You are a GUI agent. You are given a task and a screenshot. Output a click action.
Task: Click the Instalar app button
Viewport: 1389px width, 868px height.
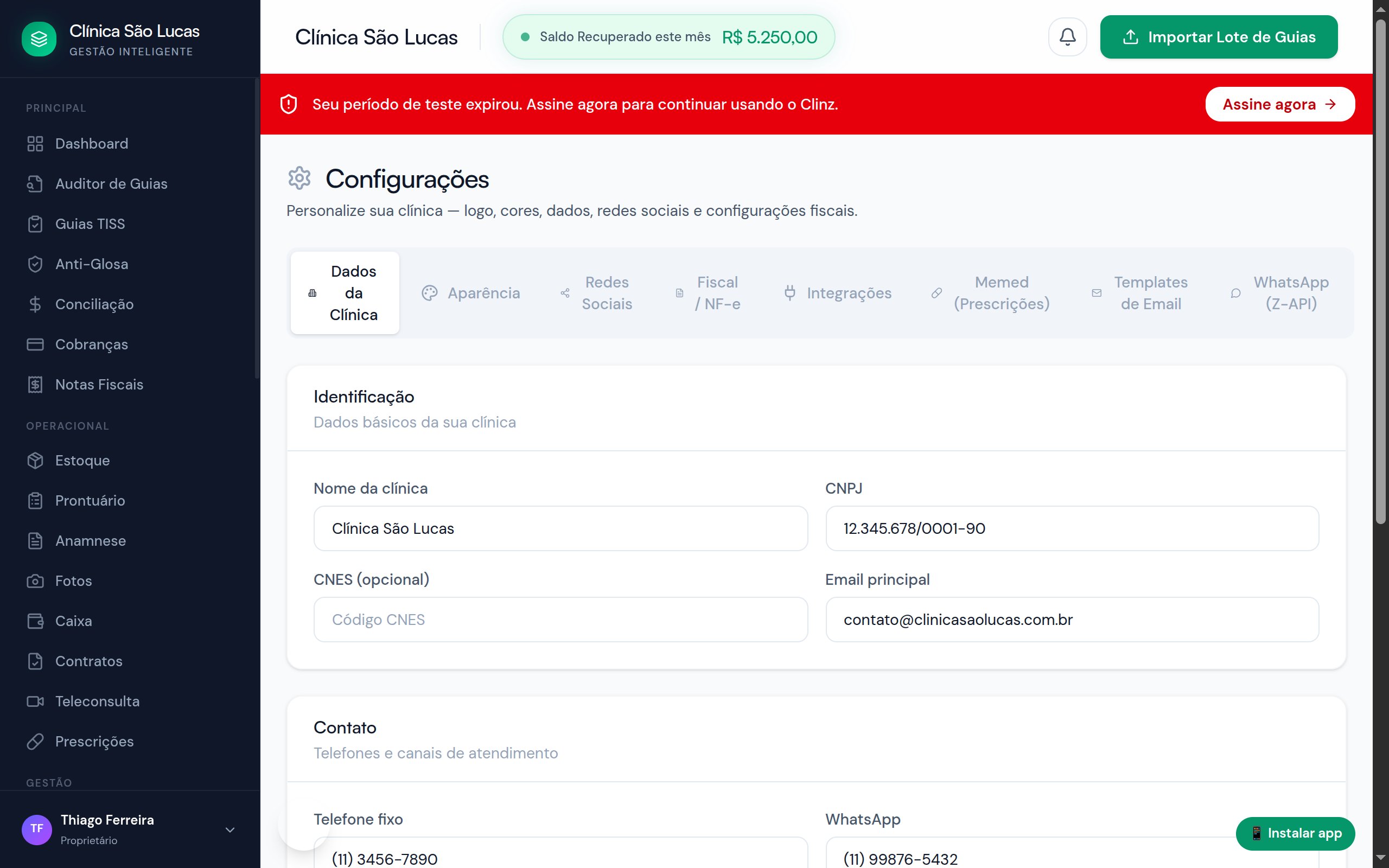tap(1295, 834)
